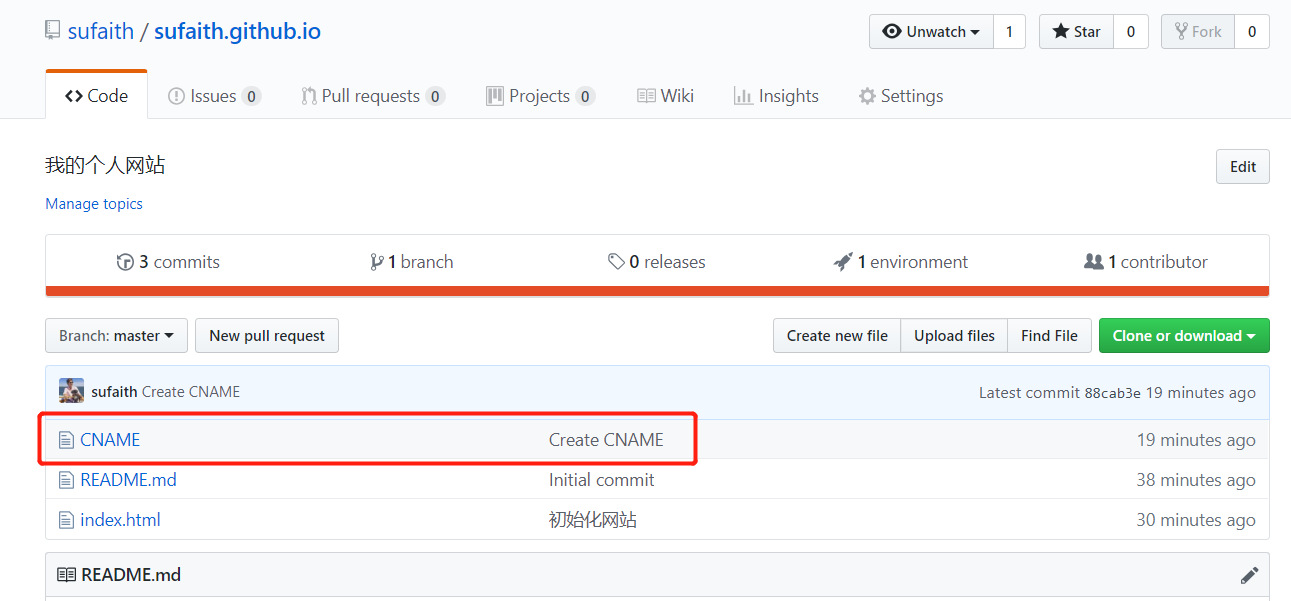
Task: Expand the Clone or download menu
Action: click(x=1184, y=336)
